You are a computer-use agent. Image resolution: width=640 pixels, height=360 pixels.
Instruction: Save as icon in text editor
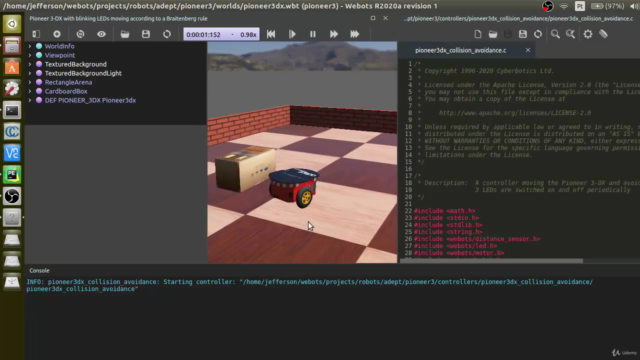(x=523, y=34)
